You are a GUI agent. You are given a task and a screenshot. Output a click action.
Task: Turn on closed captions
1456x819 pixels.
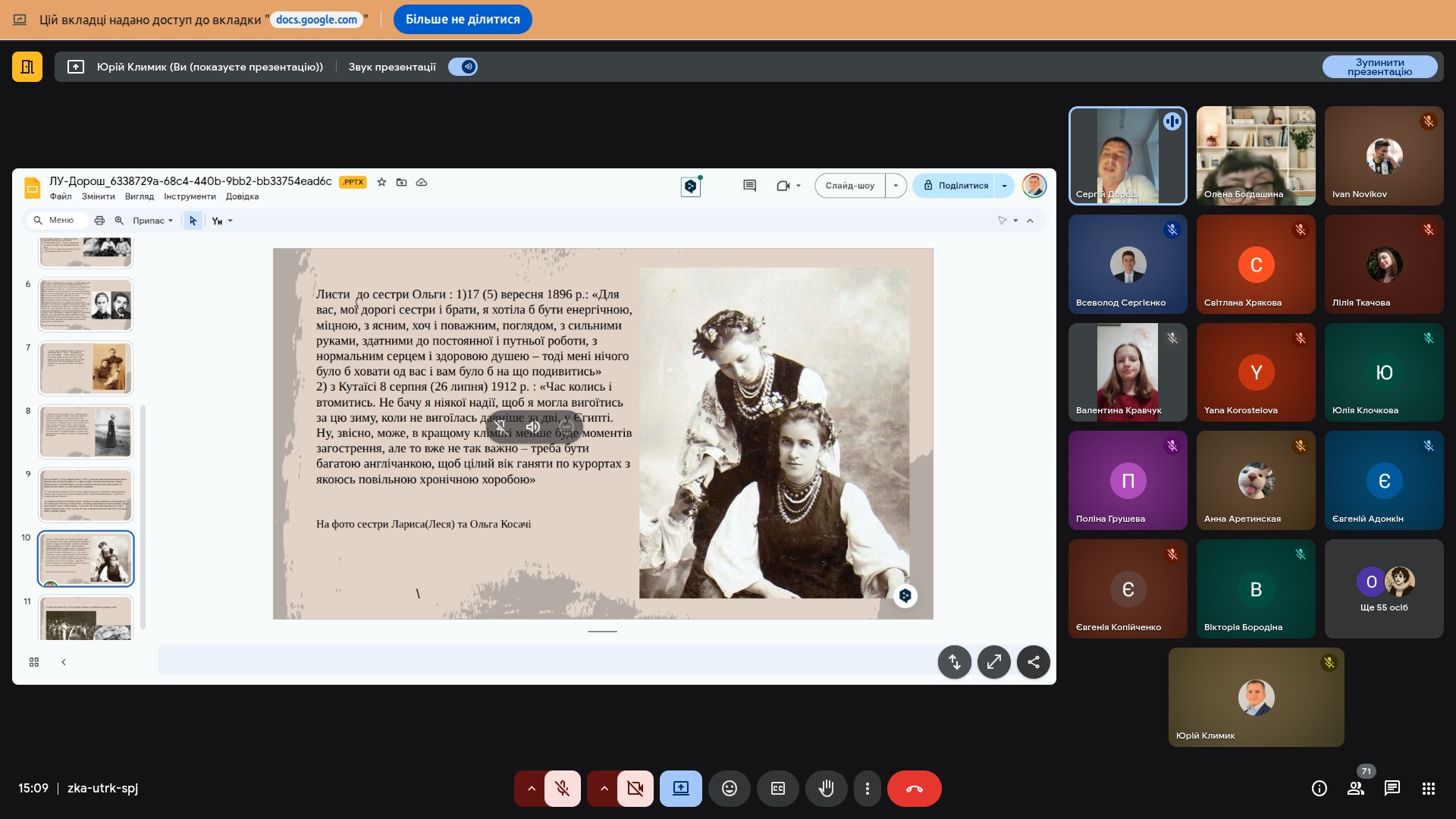point(777,789)
